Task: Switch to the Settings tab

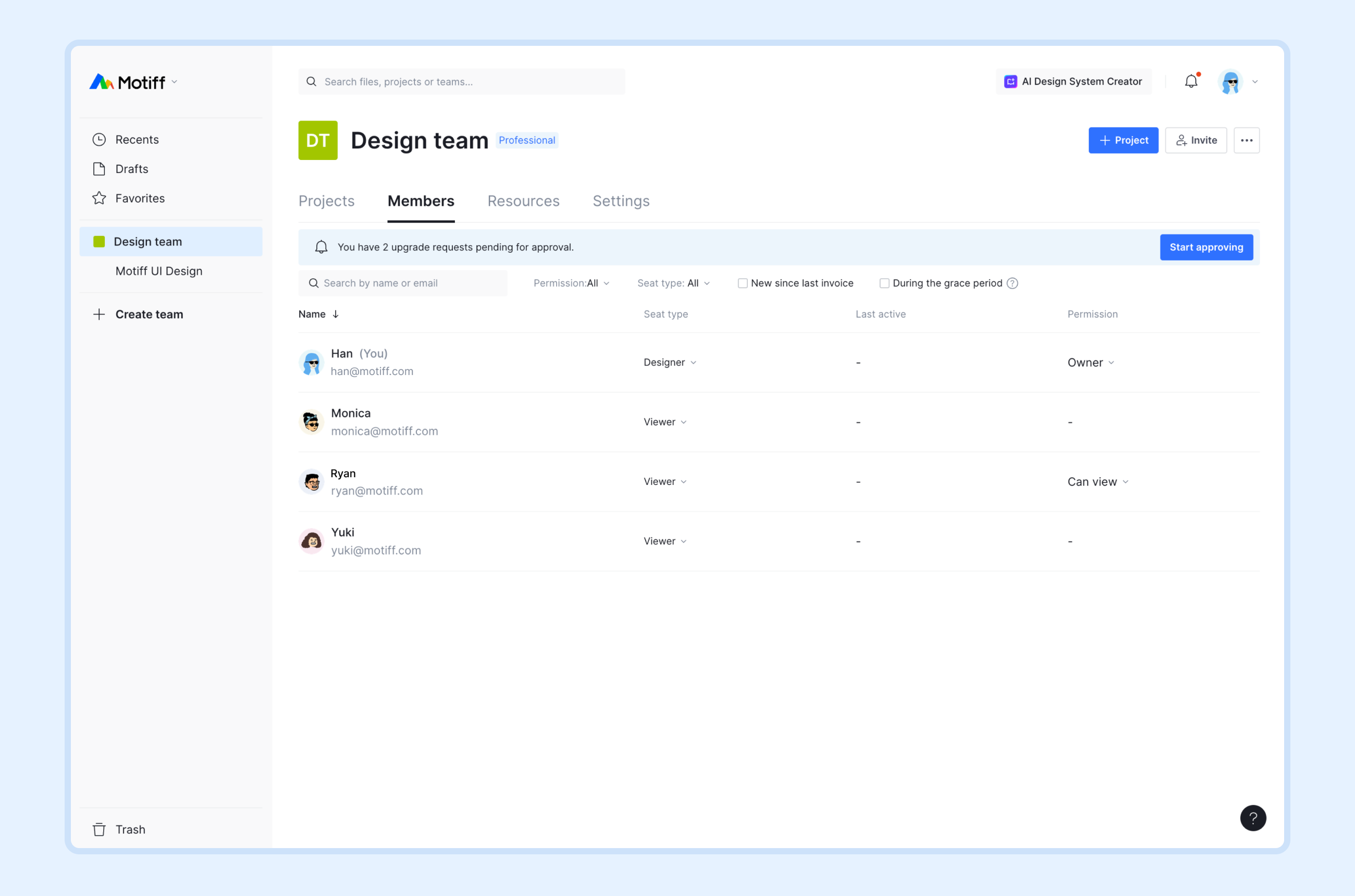Action: [x=621, y=201]
